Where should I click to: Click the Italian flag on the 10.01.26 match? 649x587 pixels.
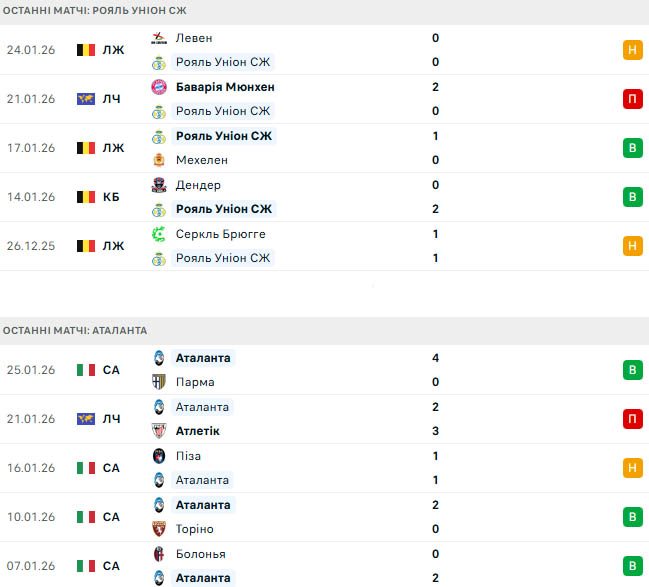click(86, 517)
